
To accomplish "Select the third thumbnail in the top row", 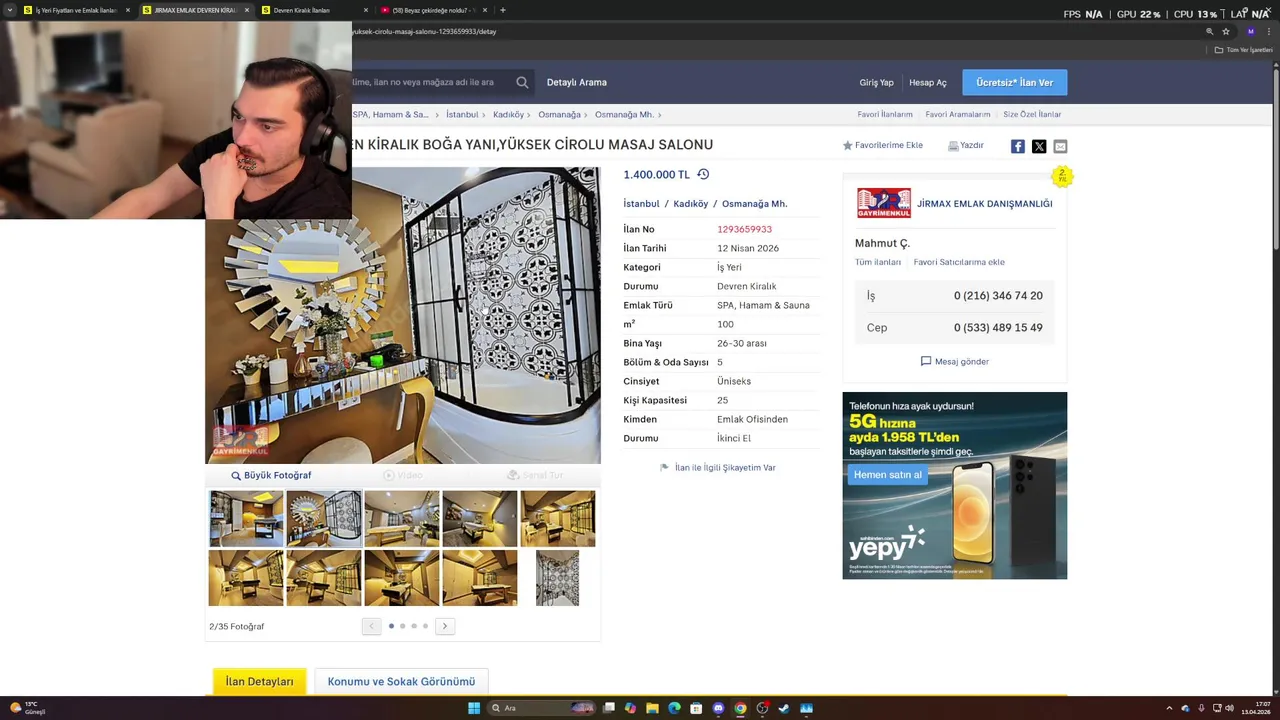I will click(x=402, y=518).
